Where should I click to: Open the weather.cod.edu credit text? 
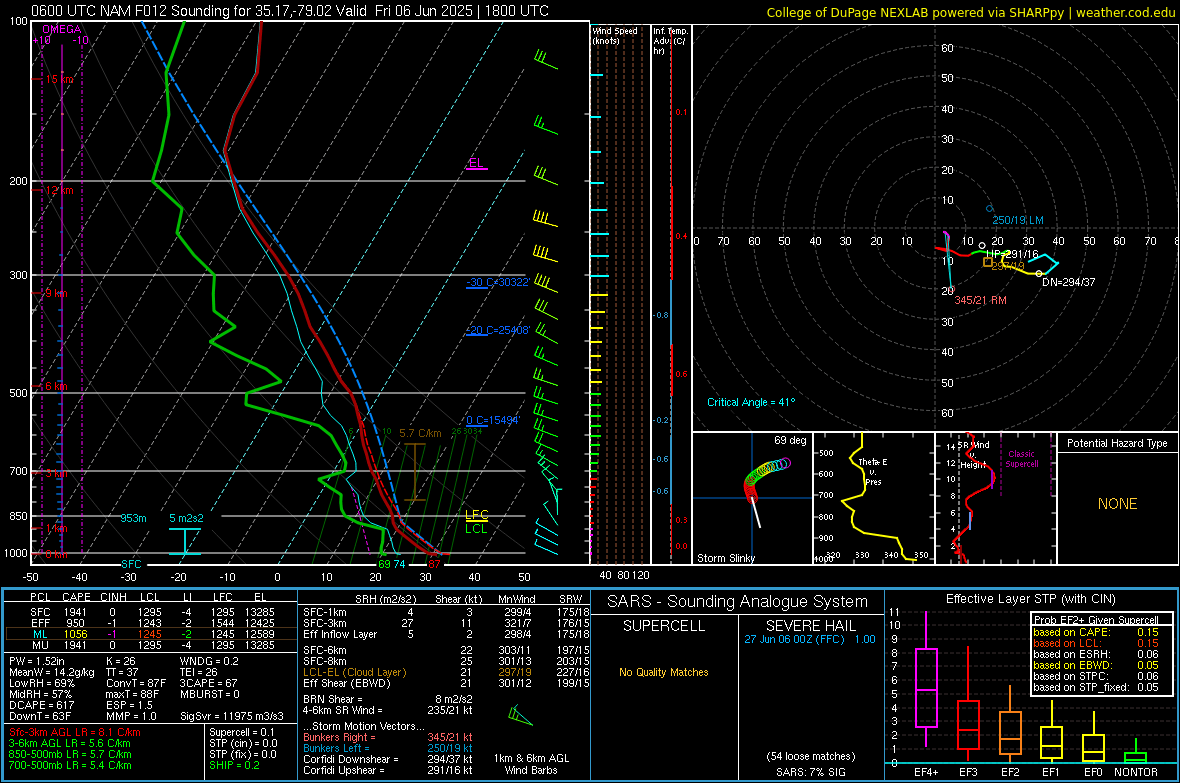click(970, 12)
